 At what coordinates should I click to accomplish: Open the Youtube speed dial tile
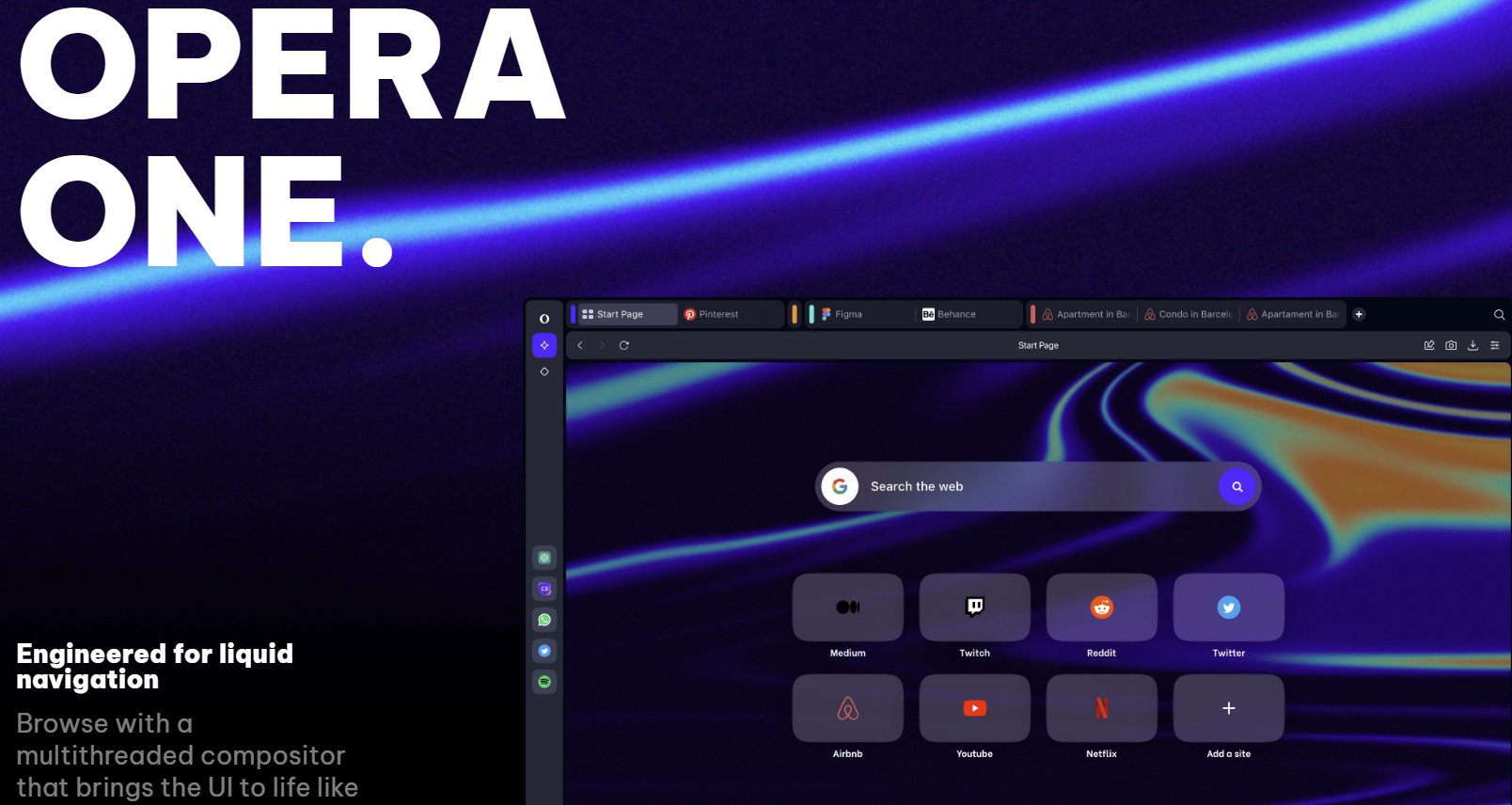975,708
